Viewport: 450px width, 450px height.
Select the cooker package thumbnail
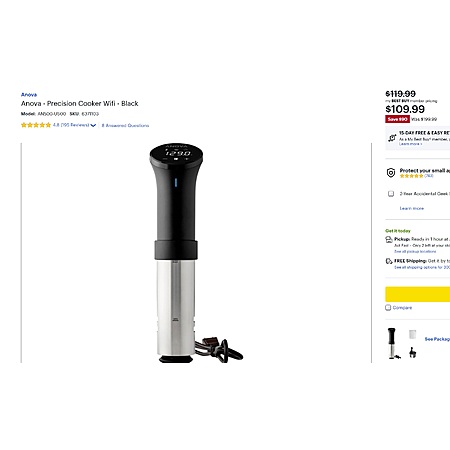393,343
